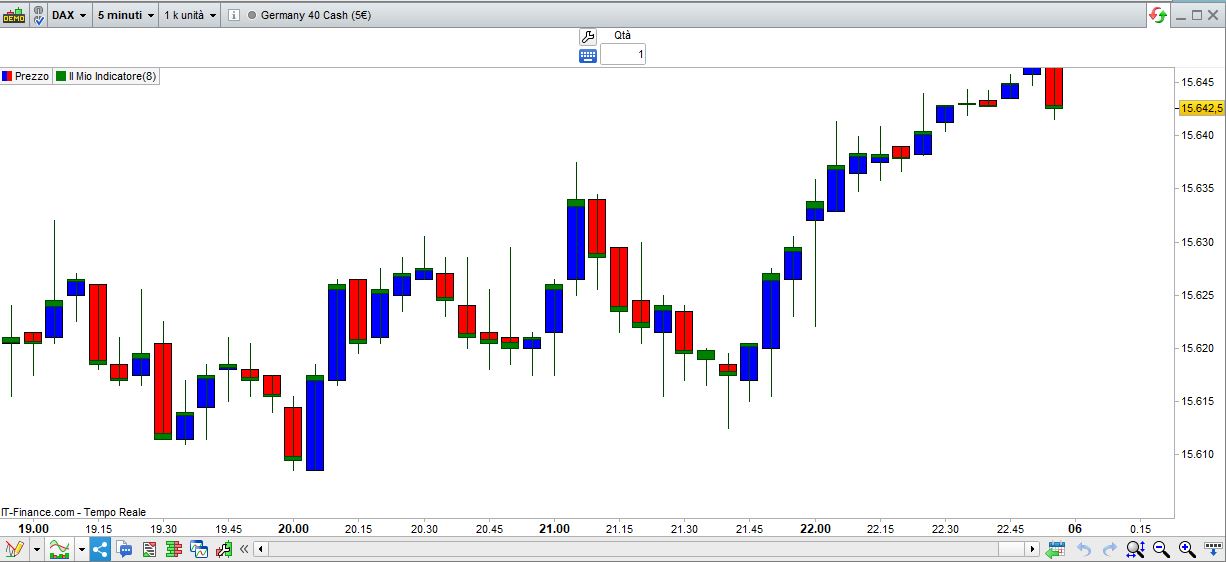Click the zoom-fit magnifier with arrows icon
The image size is (1226, 562).
pos(1135,549)
